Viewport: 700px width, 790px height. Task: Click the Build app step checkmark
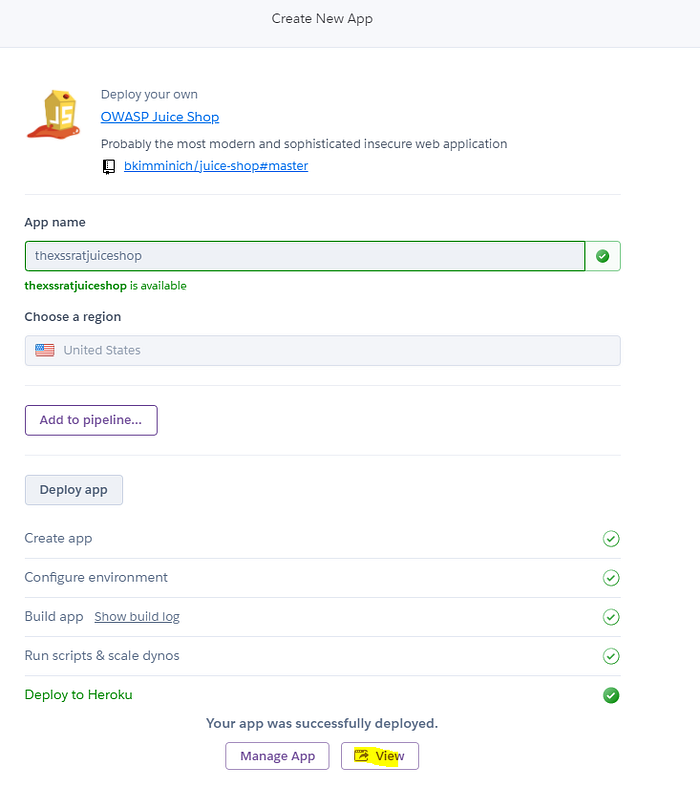coord(611,617)
